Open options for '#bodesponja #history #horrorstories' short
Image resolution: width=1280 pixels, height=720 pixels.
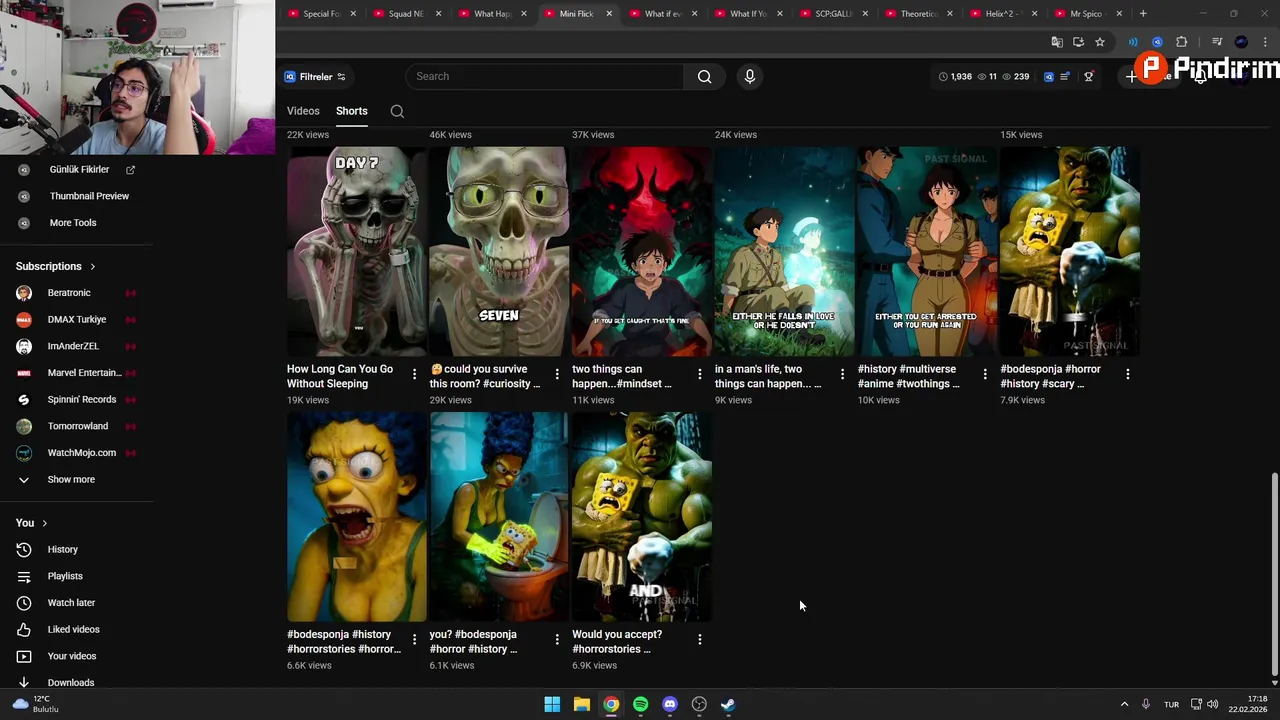point(414,639)
